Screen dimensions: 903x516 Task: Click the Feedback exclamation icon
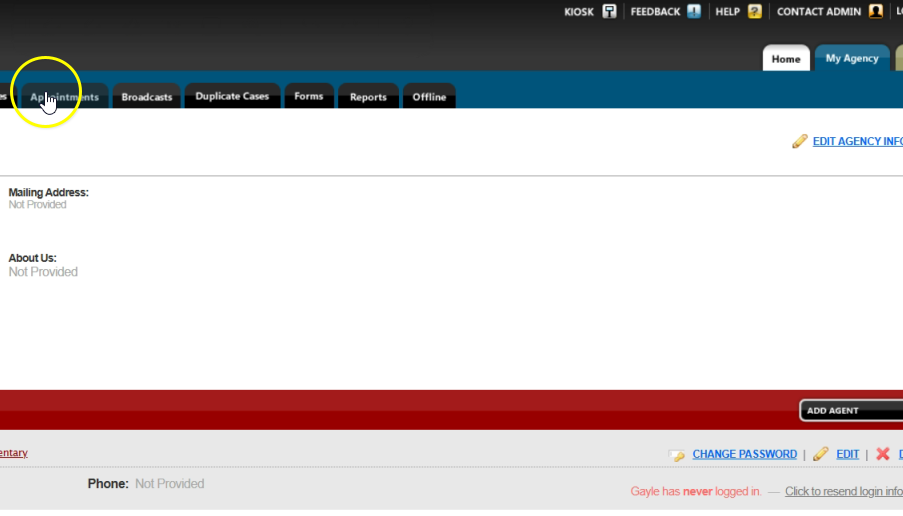[694, 11]
